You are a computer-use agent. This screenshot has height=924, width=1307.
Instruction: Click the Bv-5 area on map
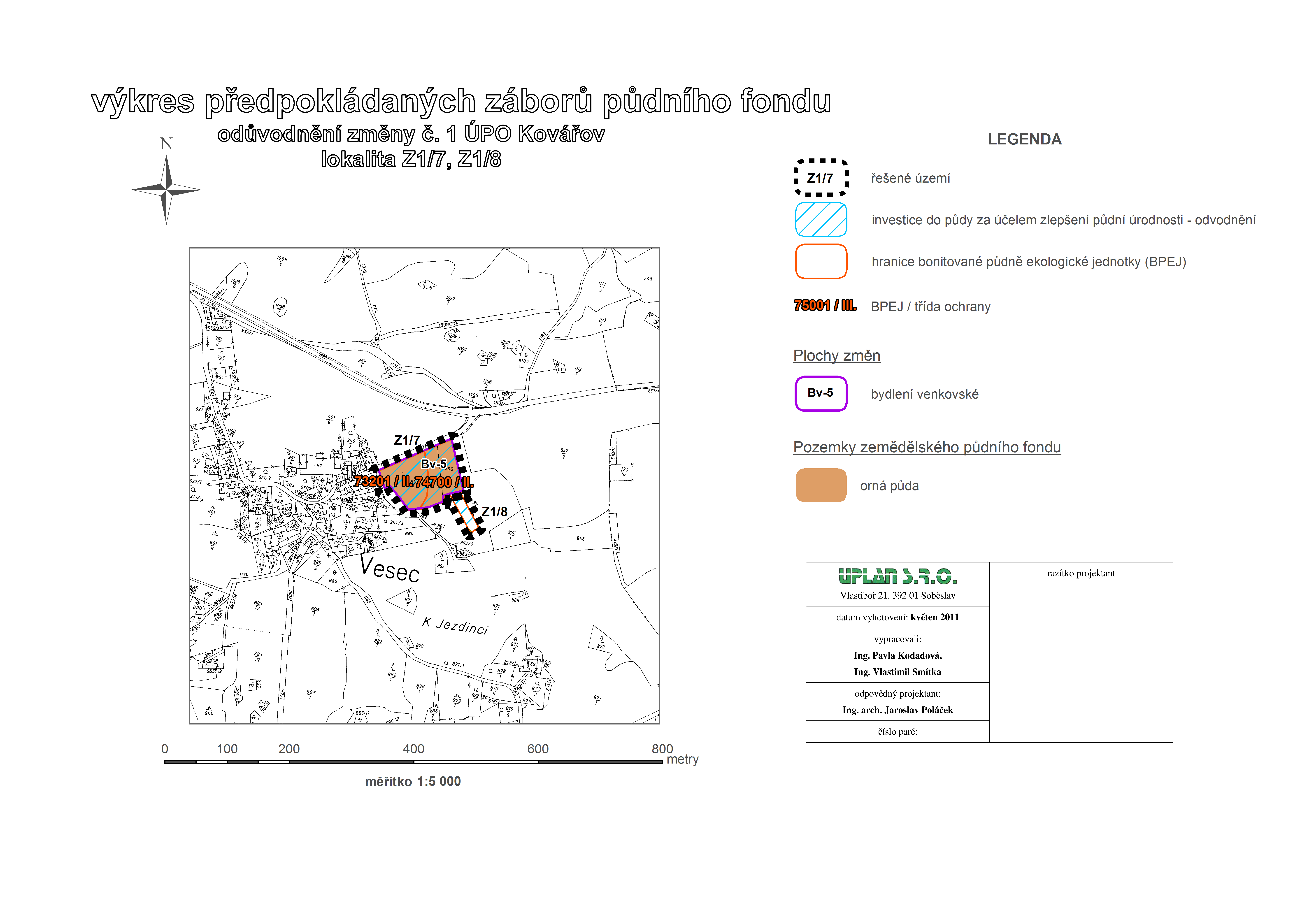coord(434,464)
